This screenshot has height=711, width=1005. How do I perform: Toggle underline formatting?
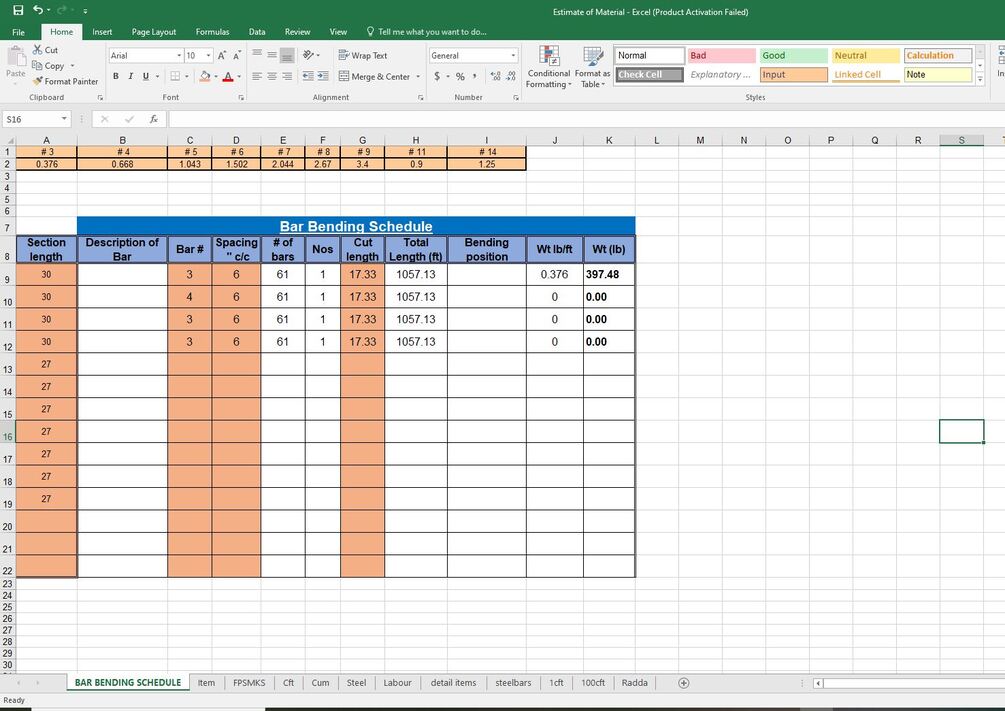(x=146, y=76)
